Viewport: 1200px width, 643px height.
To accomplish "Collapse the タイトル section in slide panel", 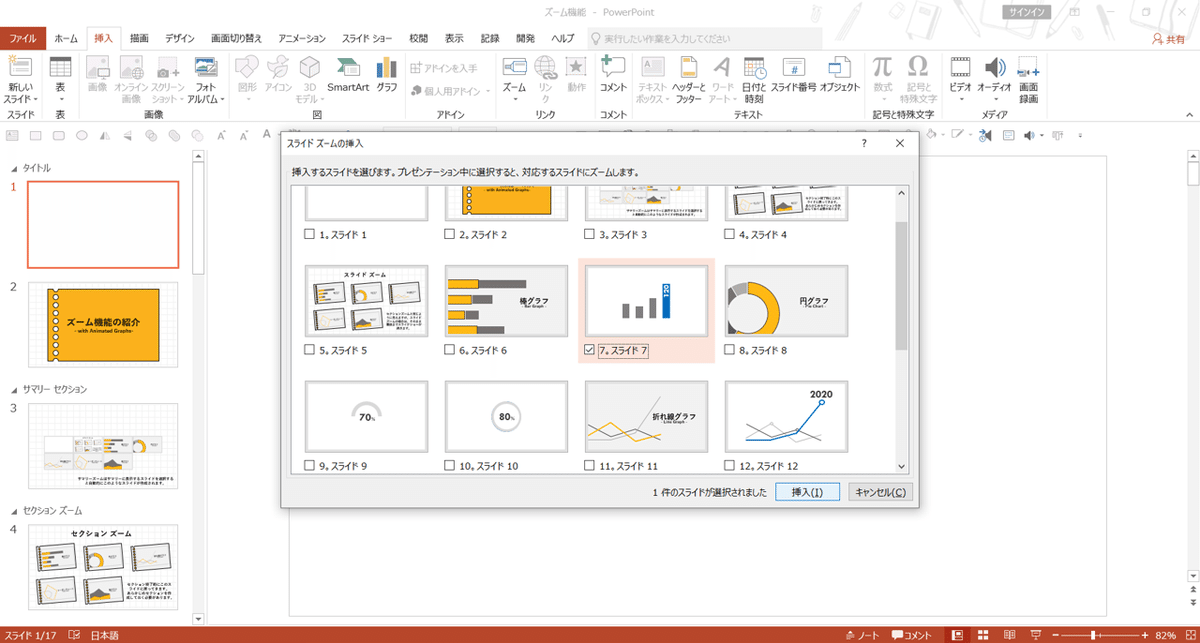I will pos(13,168).
